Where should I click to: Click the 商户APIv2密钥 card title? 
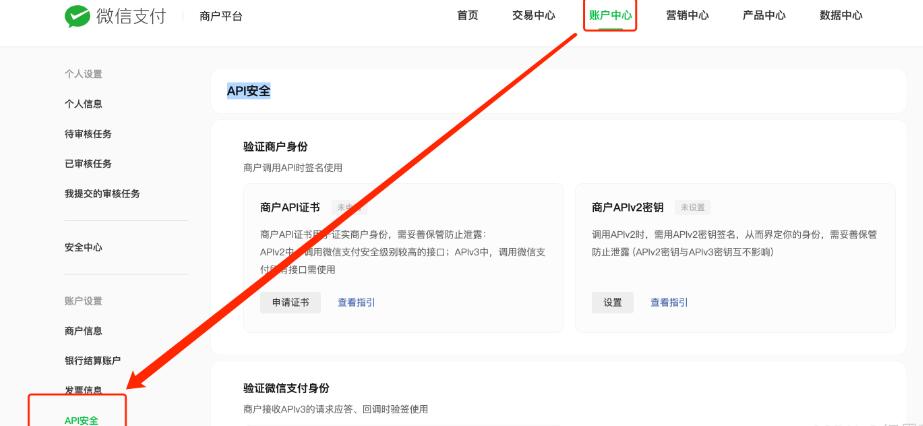coord(627,207)
